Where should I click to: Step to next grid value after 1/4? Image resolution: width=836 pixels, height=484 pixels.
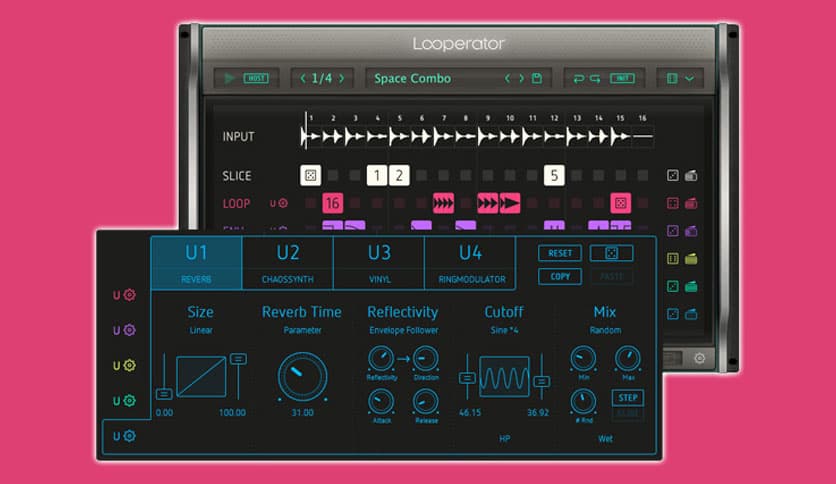[x=342, y=78]
